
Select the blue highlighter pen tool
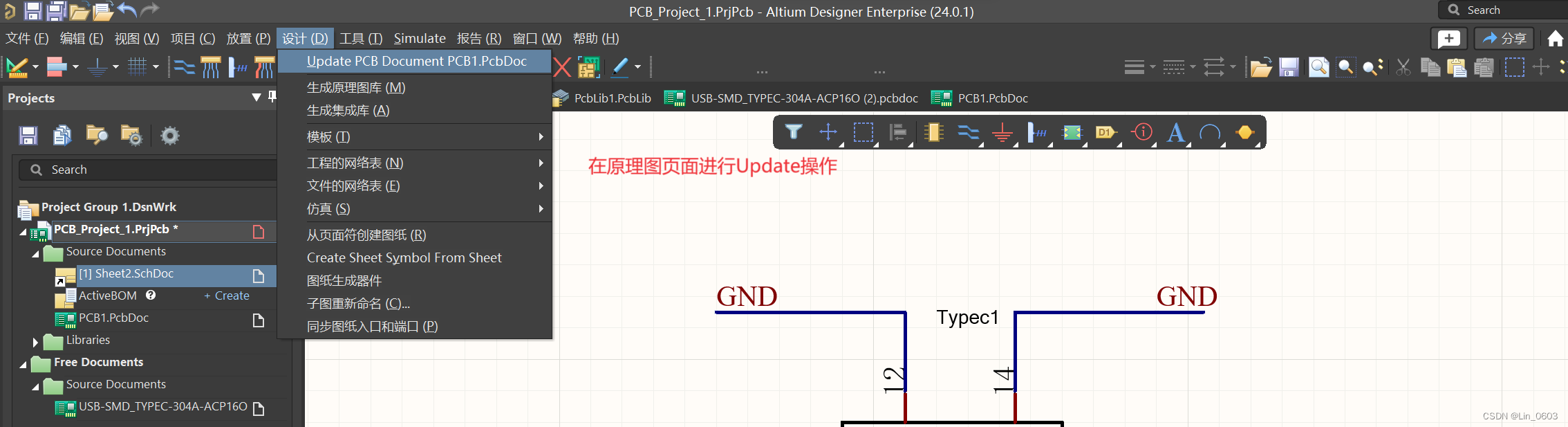coord(620,67)
